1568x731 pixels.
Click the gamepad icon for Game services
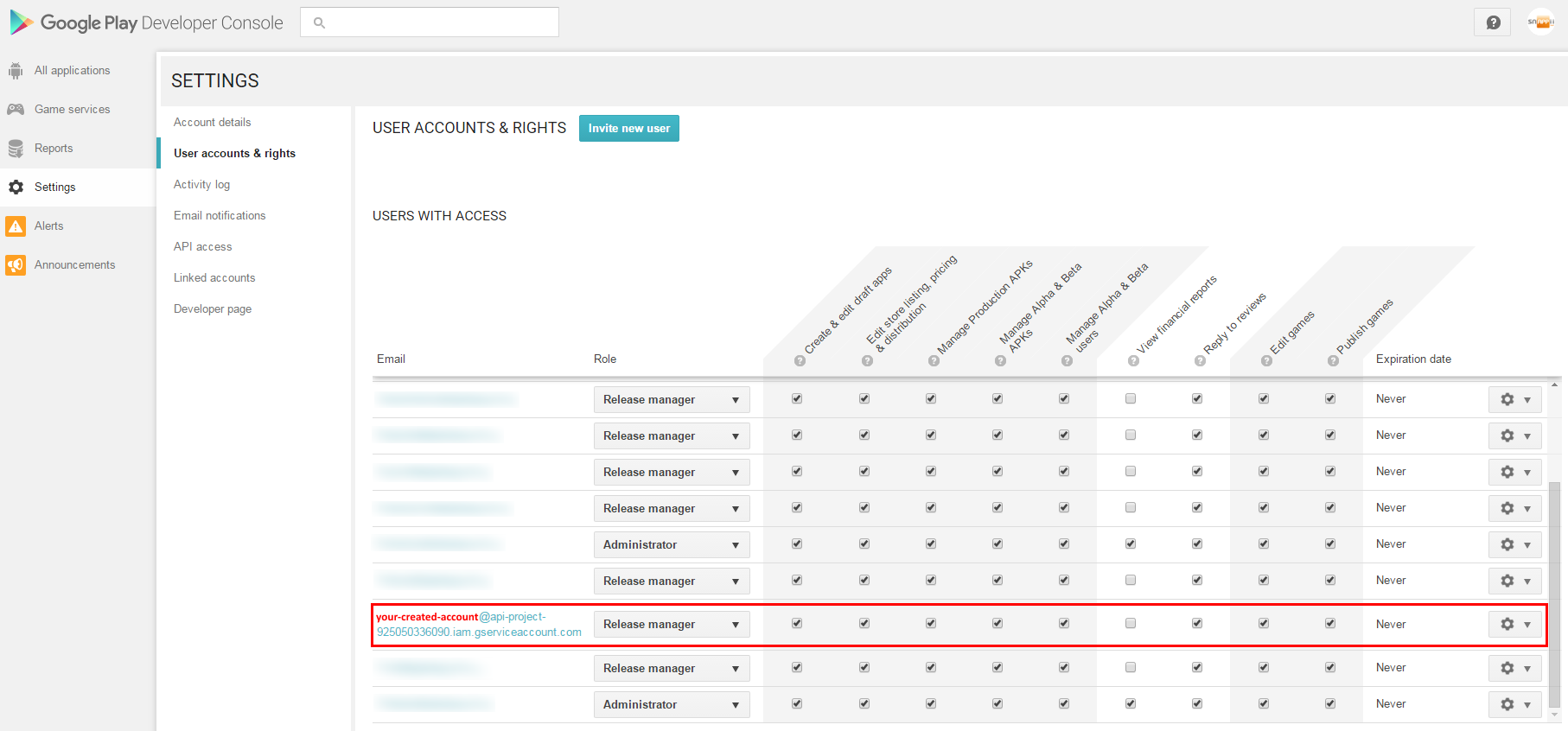(16, 110)
